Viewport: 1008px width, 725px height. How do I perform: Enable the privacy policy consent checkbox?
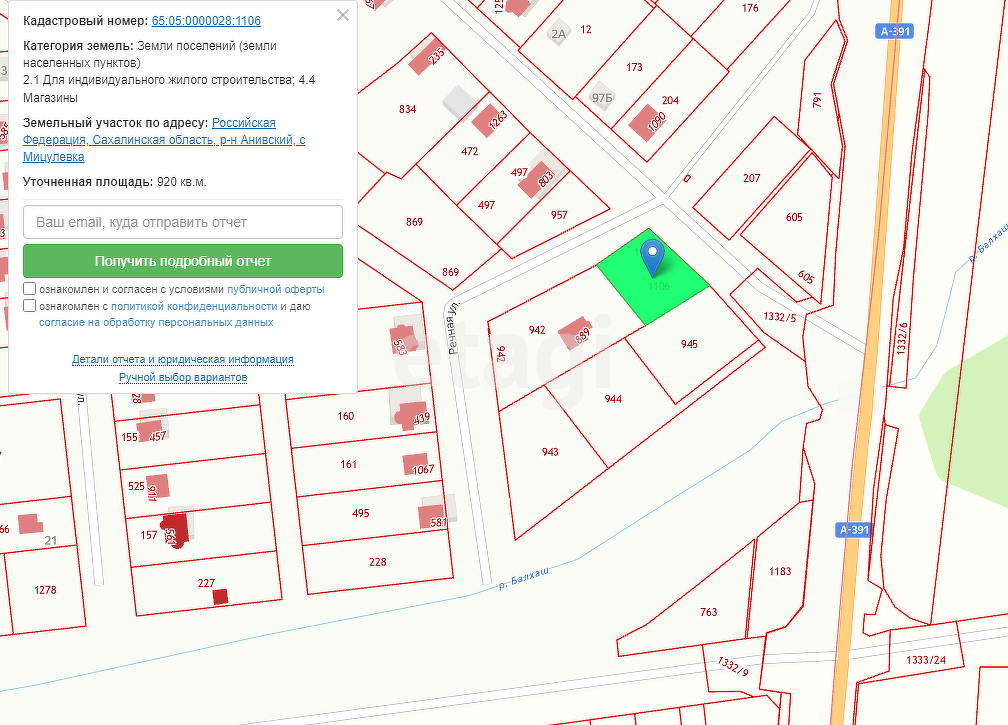click(x=30, y=306)
